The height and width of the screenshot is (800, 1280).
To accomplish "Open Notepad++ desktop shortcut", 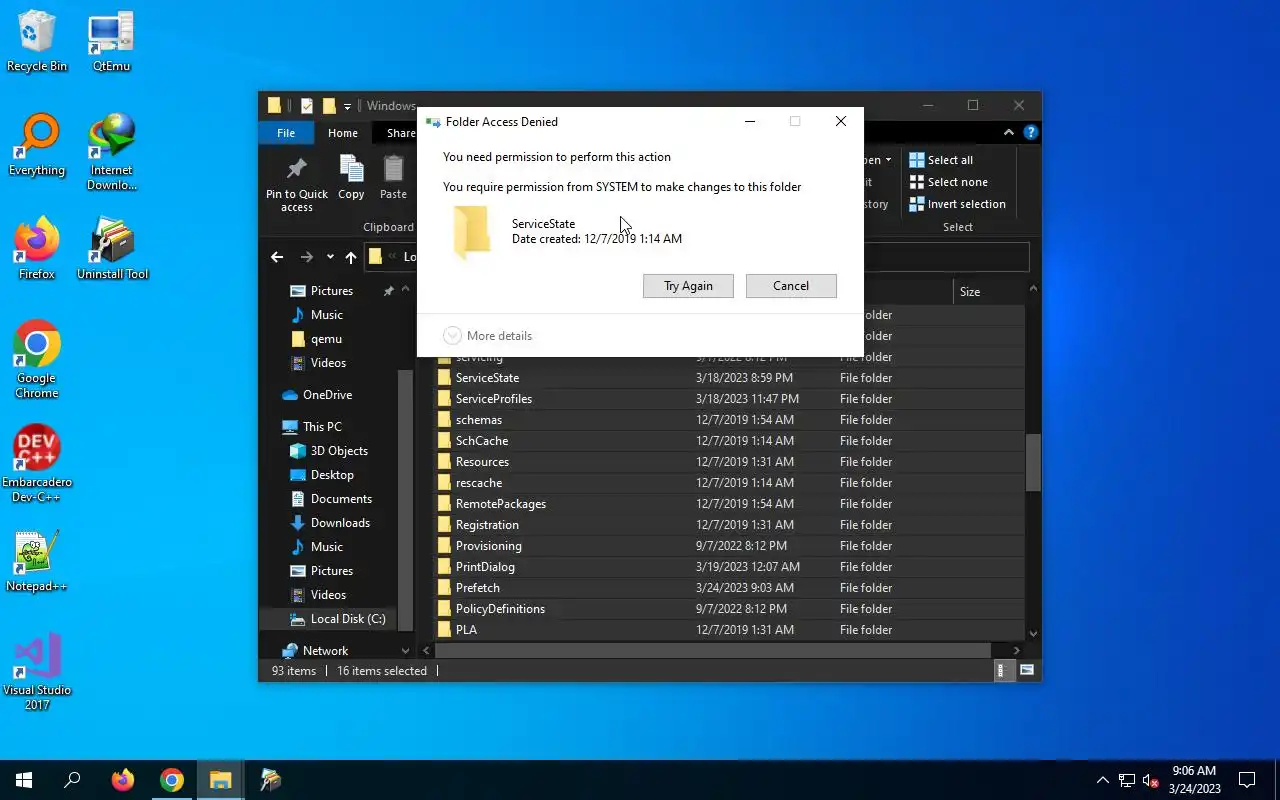I will [x=37, y=562].
